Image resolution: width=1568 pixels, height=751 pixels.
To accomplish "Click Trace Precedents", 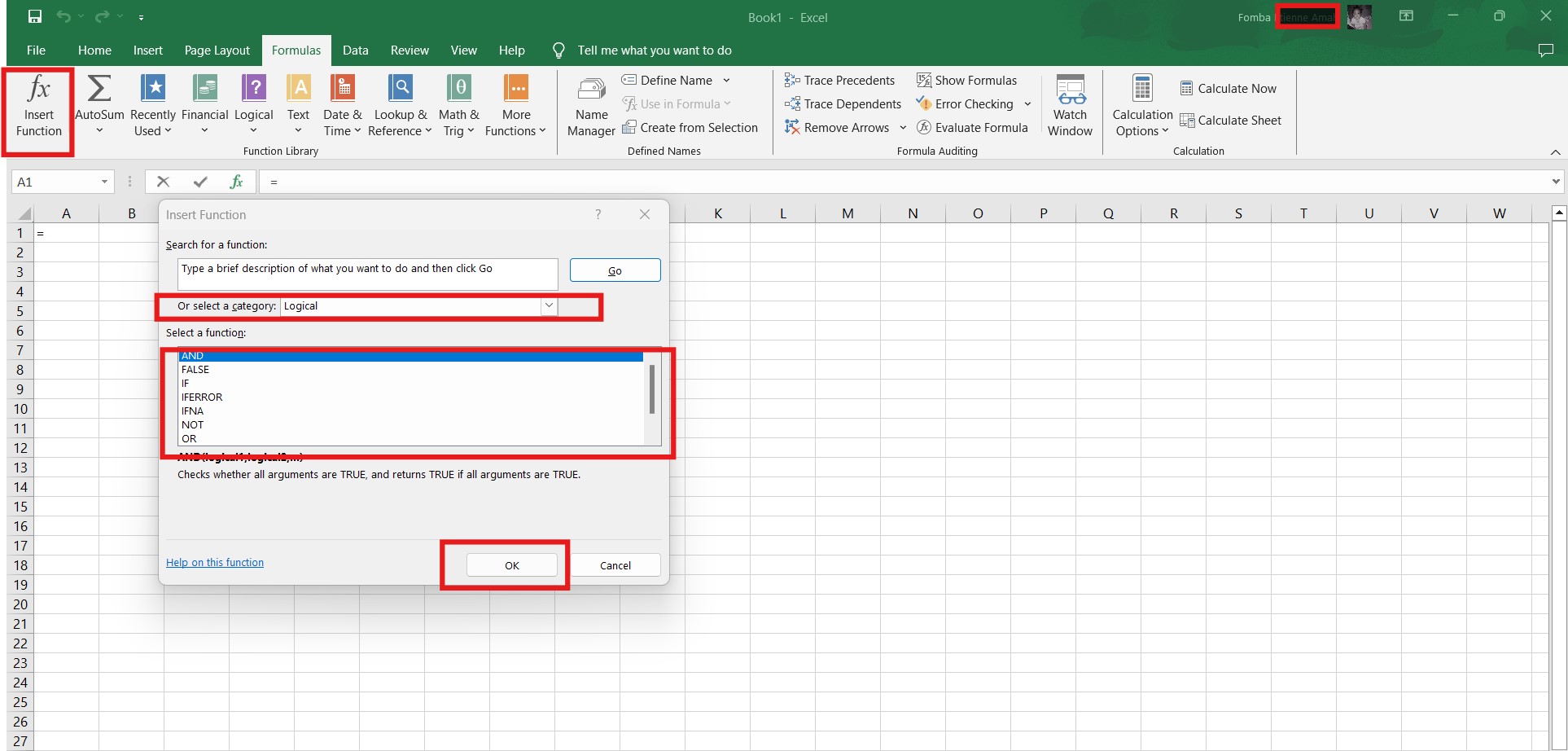I will point(839,80).
